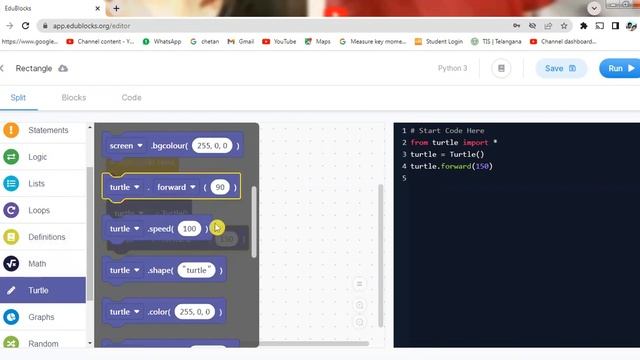Open the Maps bookmark
640x360 pixels.
tap(318, 42)
